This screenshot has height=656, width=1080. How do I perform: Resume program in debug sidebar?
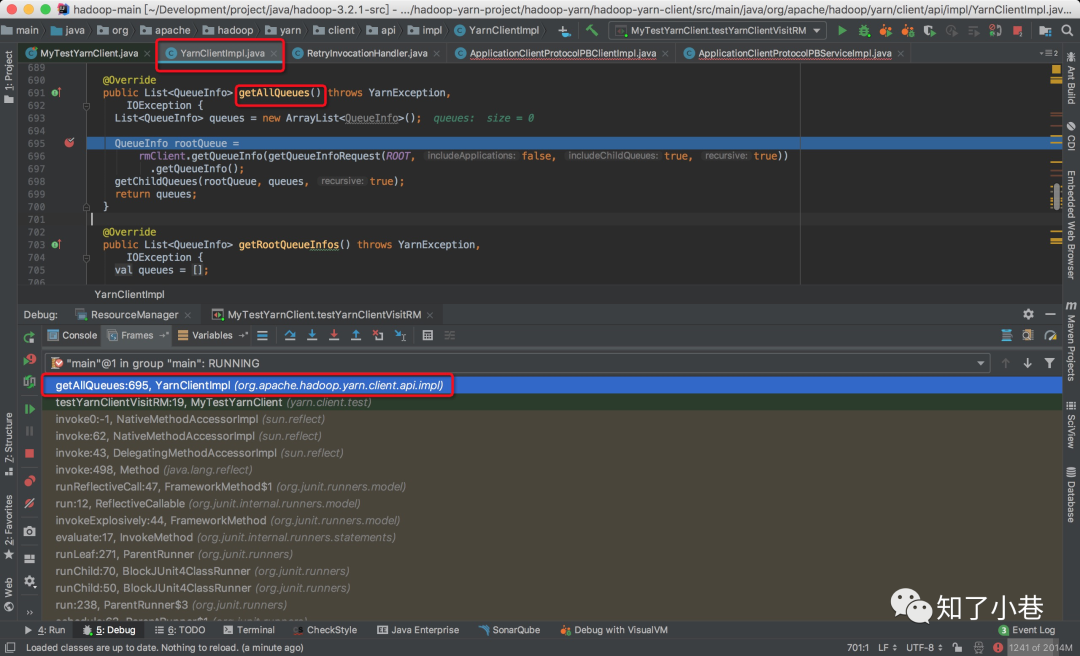point(29,409)
